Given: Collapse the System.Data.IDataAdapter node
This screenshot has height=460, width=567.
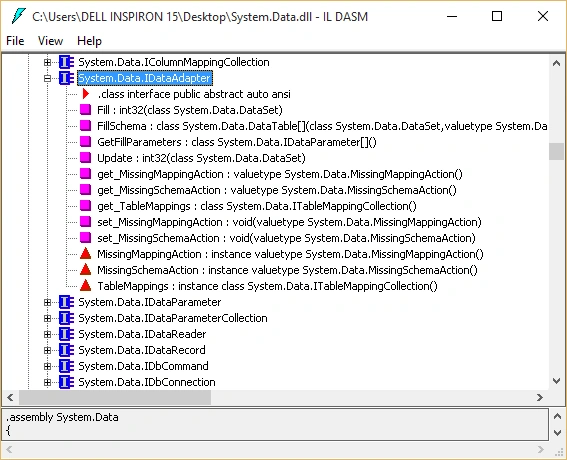Looking at the screenshot, I should (47, 78).
